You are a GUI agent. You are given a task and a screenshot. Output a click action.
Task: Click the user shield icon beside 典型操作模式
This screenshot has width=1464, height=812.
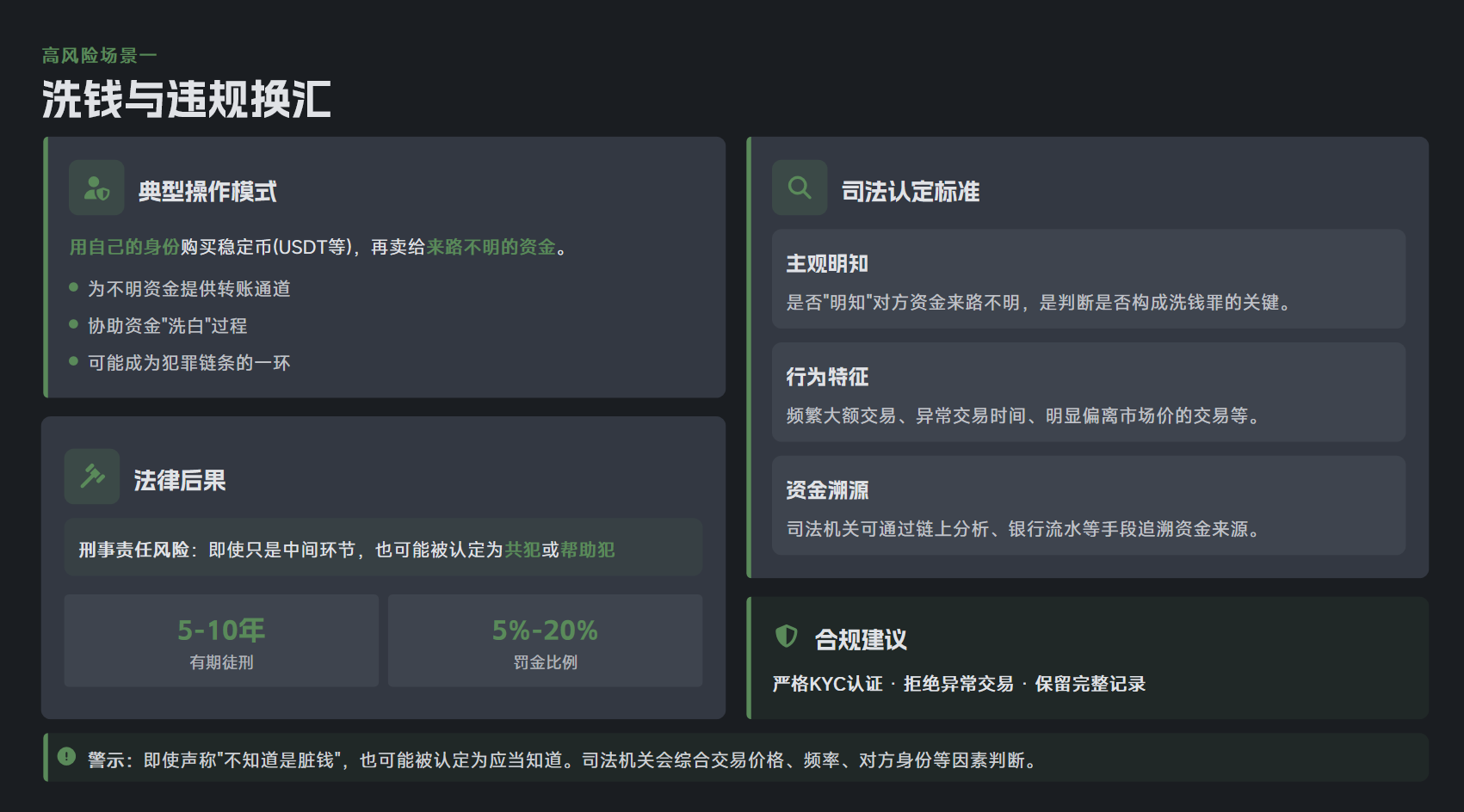[96, 188]
